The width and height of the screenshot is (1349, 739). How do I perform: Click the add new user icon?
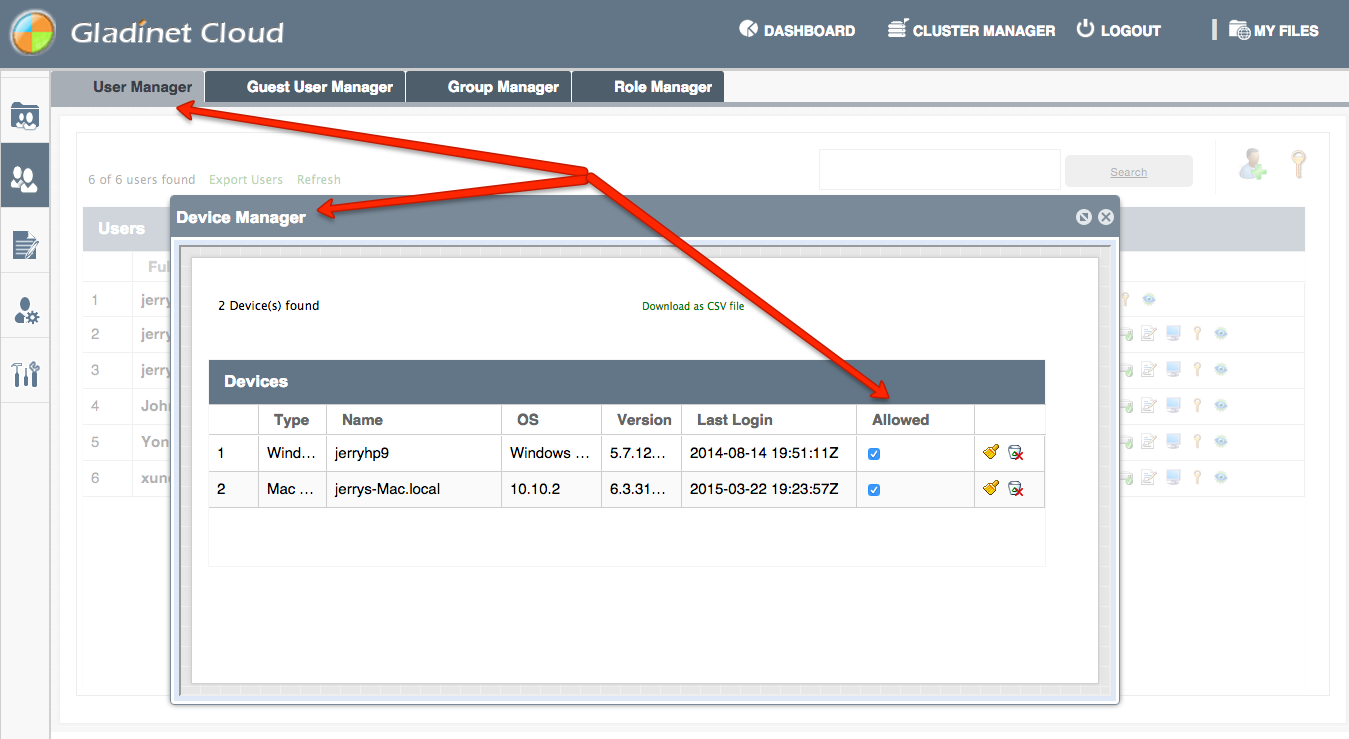click(1252, 164)
